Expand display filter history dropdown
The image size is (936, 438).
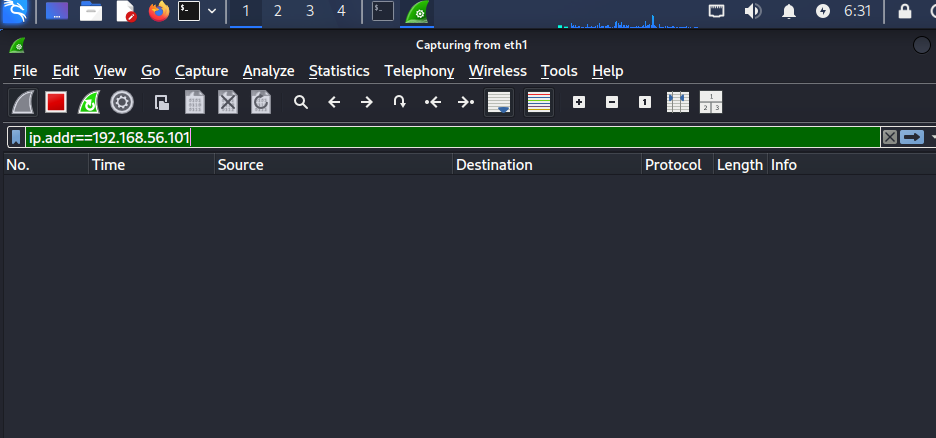point(932,138)
